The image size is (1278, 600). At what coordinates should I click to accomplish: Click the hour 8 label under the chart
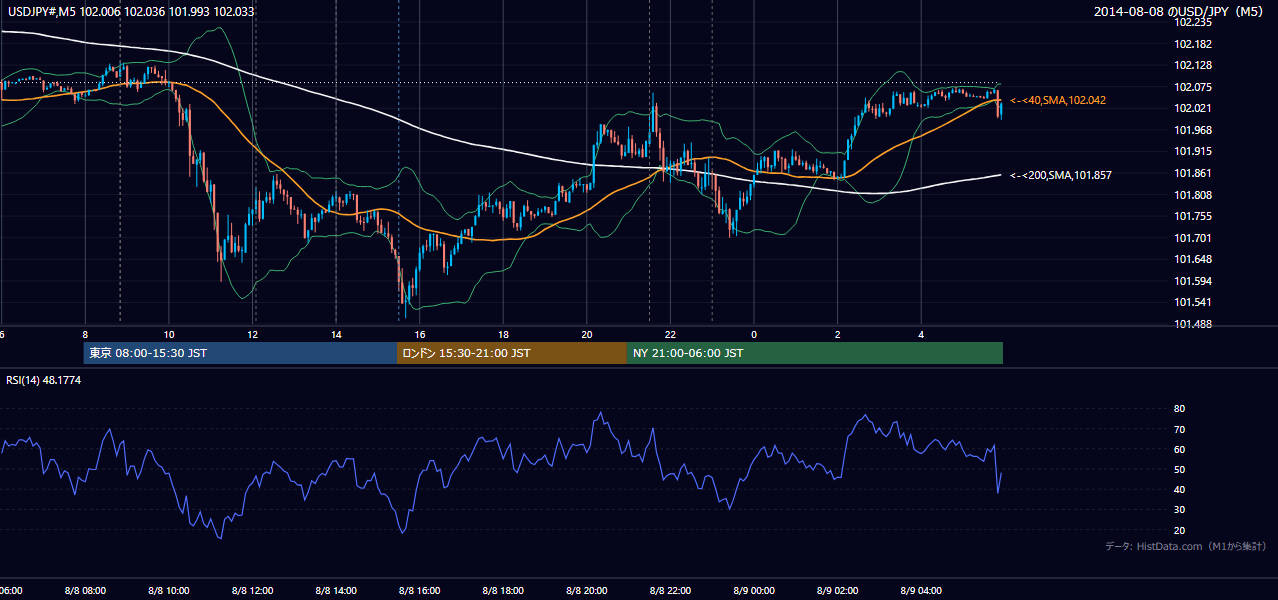tap(85, 335)
